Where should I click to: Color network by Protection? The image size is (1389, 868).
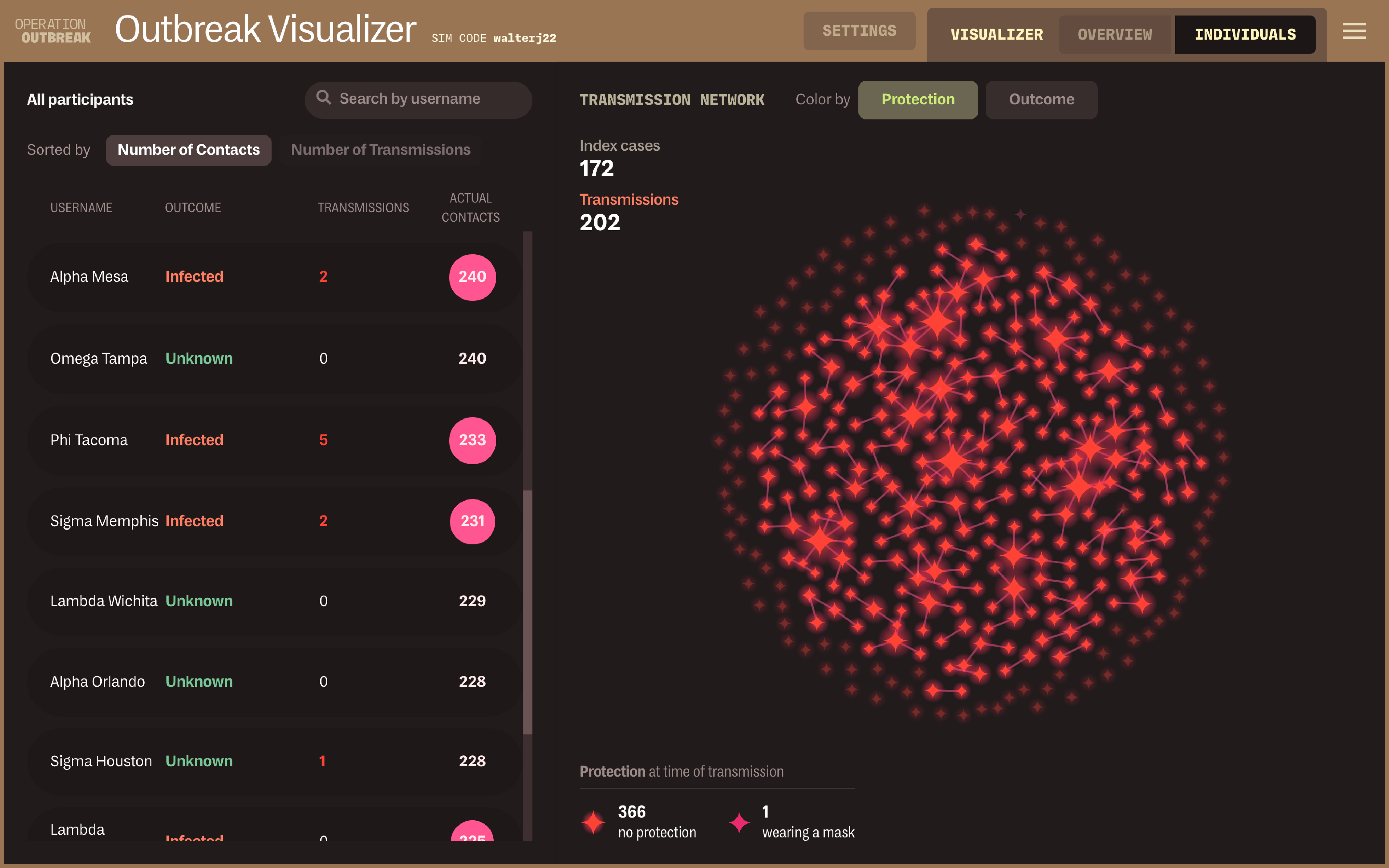point(918,100)
